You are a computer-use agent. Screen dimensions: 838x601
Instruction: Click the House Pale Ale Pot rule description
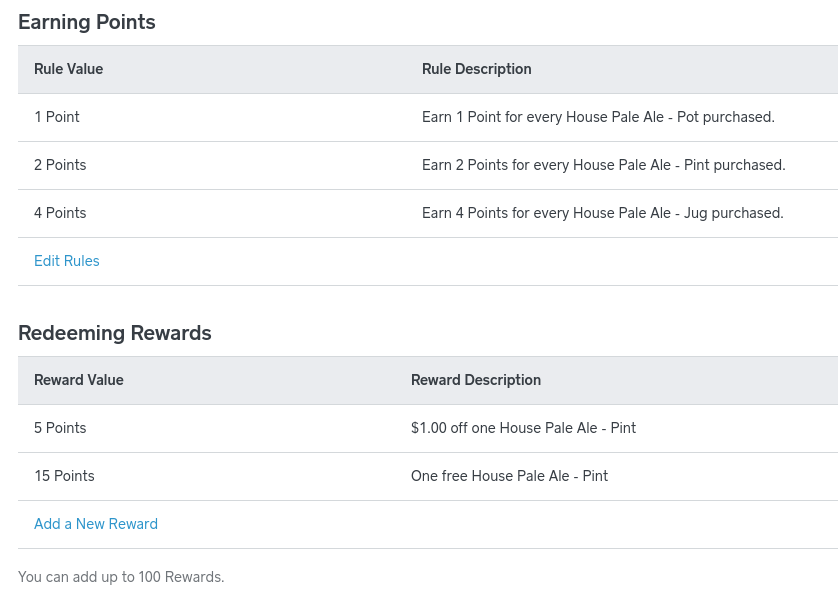[598, 117]
